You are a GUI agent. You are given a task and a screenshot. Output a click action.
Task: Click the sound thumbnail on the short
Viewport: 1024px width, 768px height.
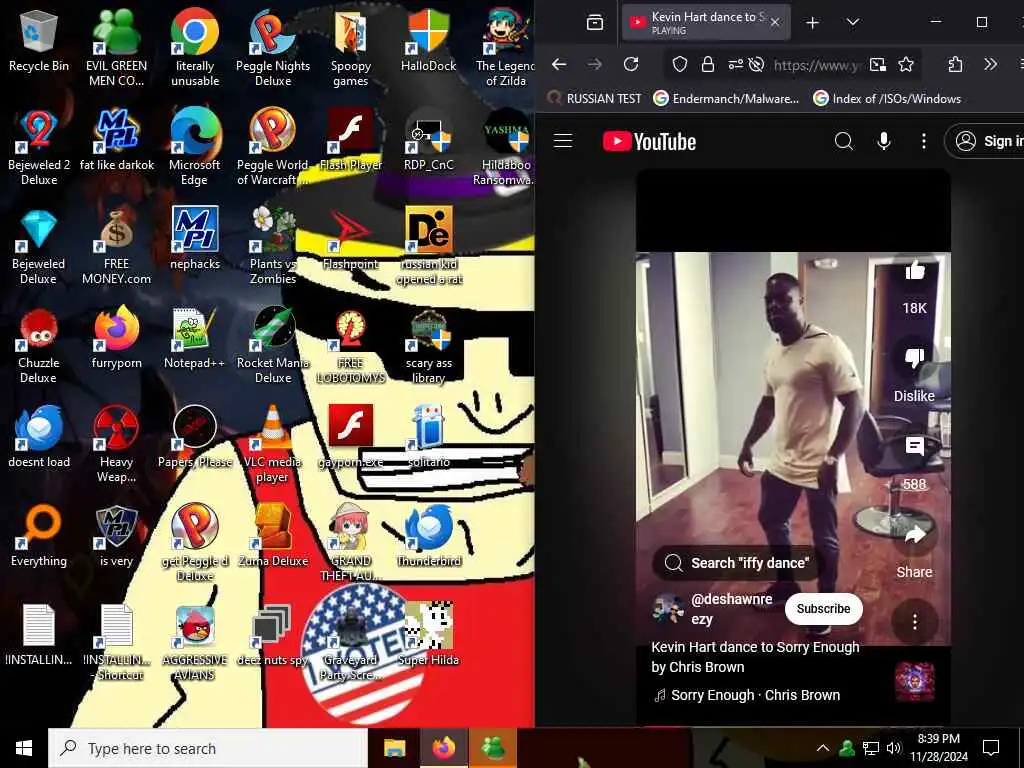coord(914,682)
